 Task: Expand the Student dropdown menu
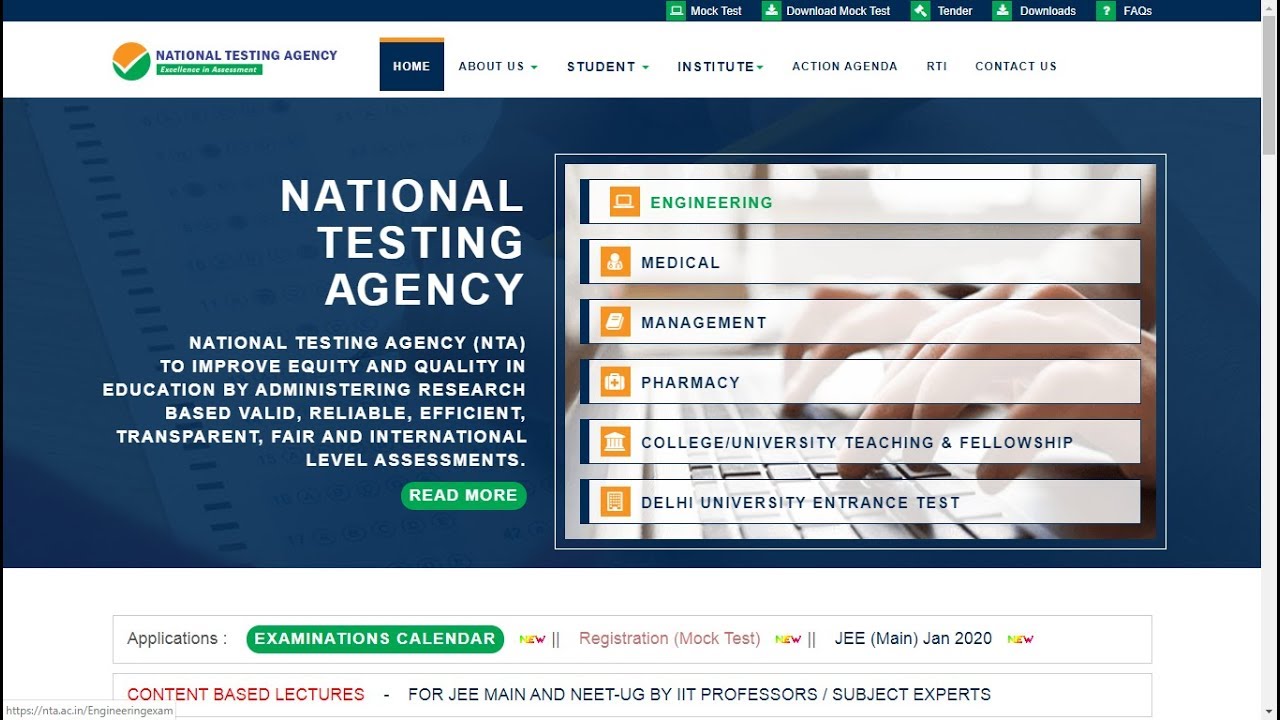coord(608,66)
